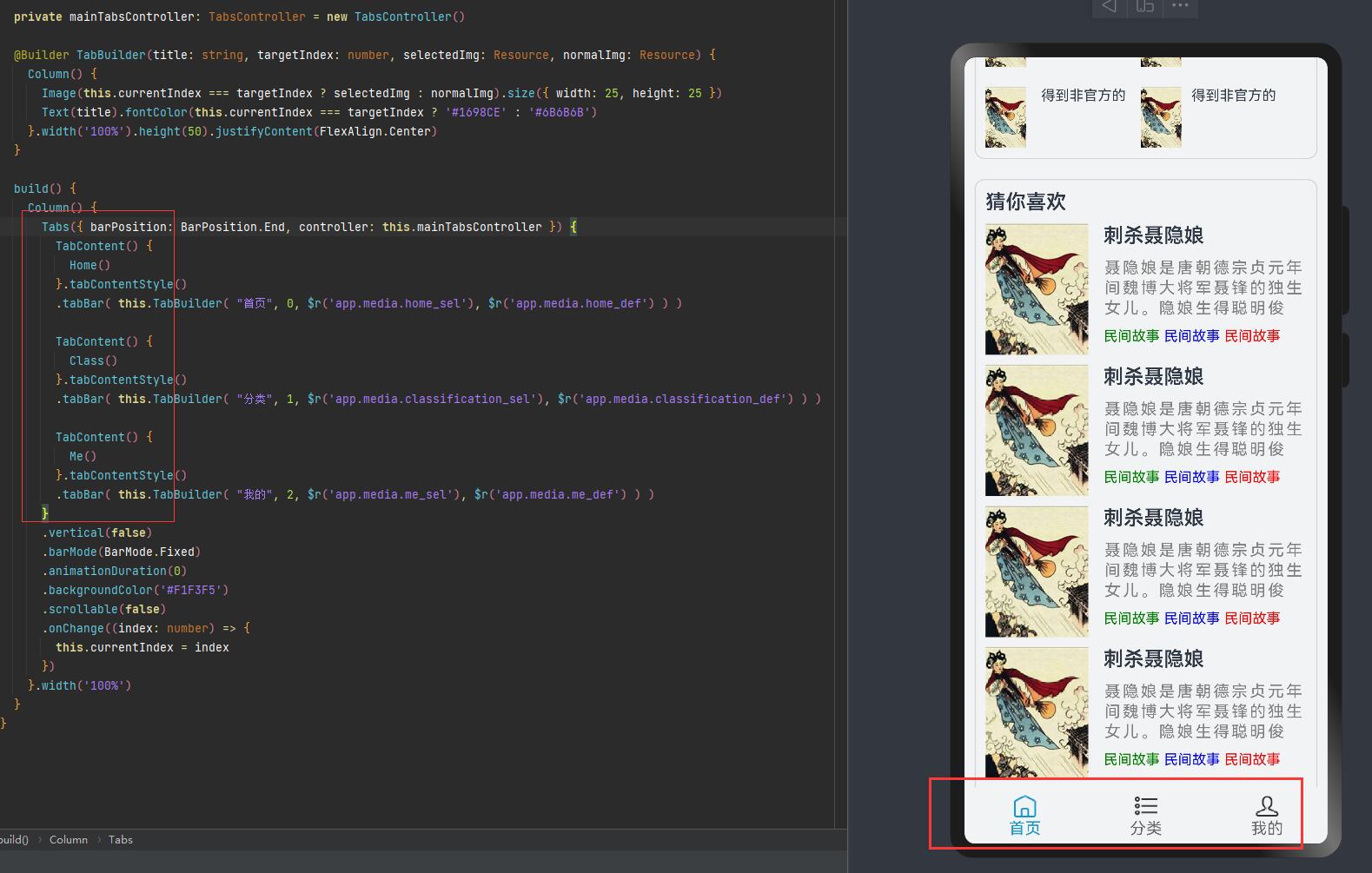Switch to the 我的 tab in preview
The image size is (1372, 873).
pos(1266,816)
